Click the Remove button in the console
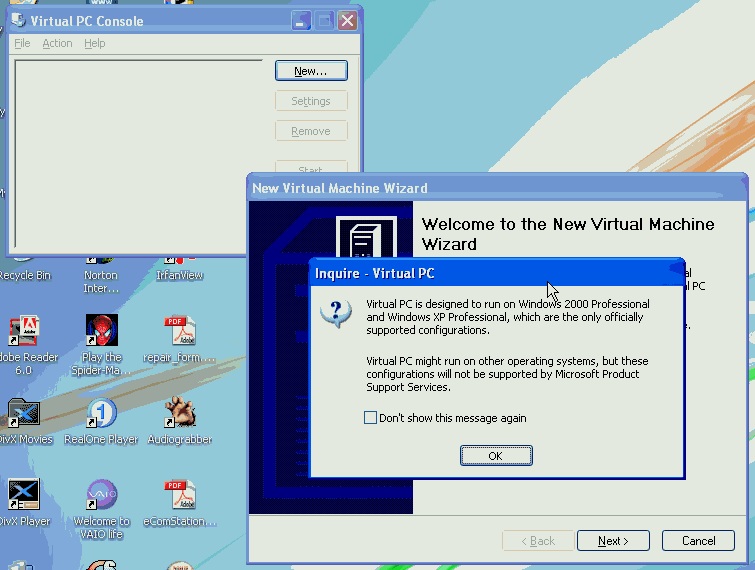The image size is (755, 570). pyautogui.click(x=311, y=131)
